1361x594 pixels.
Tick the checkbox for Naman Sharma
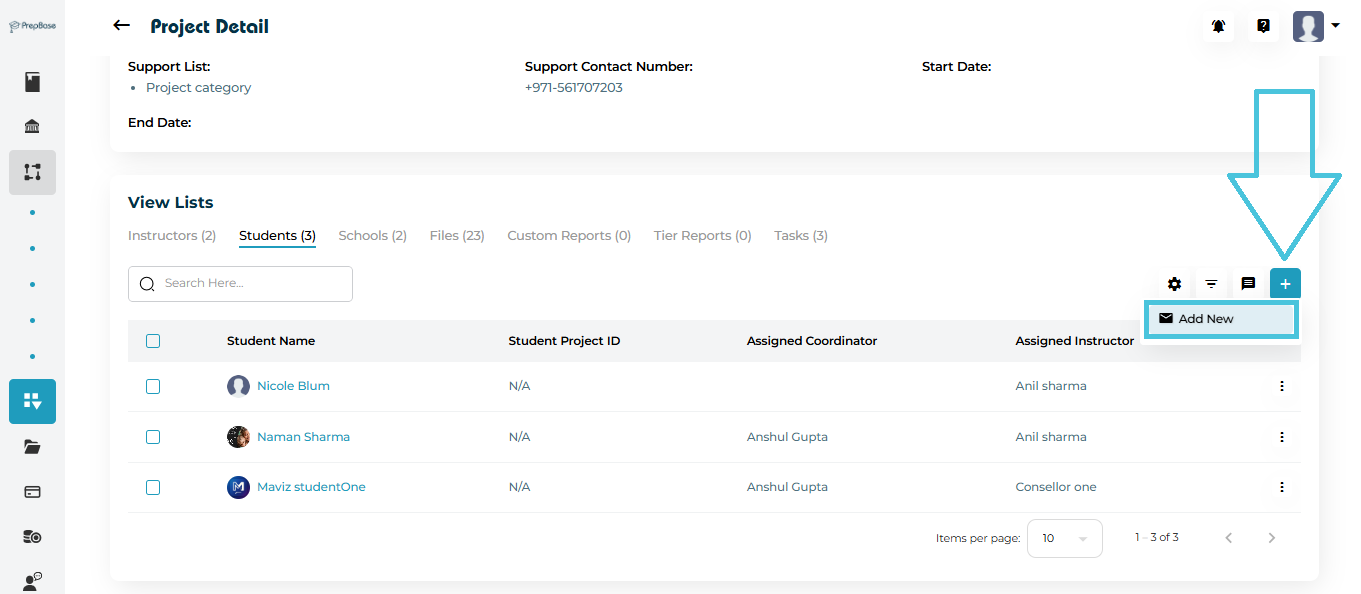point(153,437)
